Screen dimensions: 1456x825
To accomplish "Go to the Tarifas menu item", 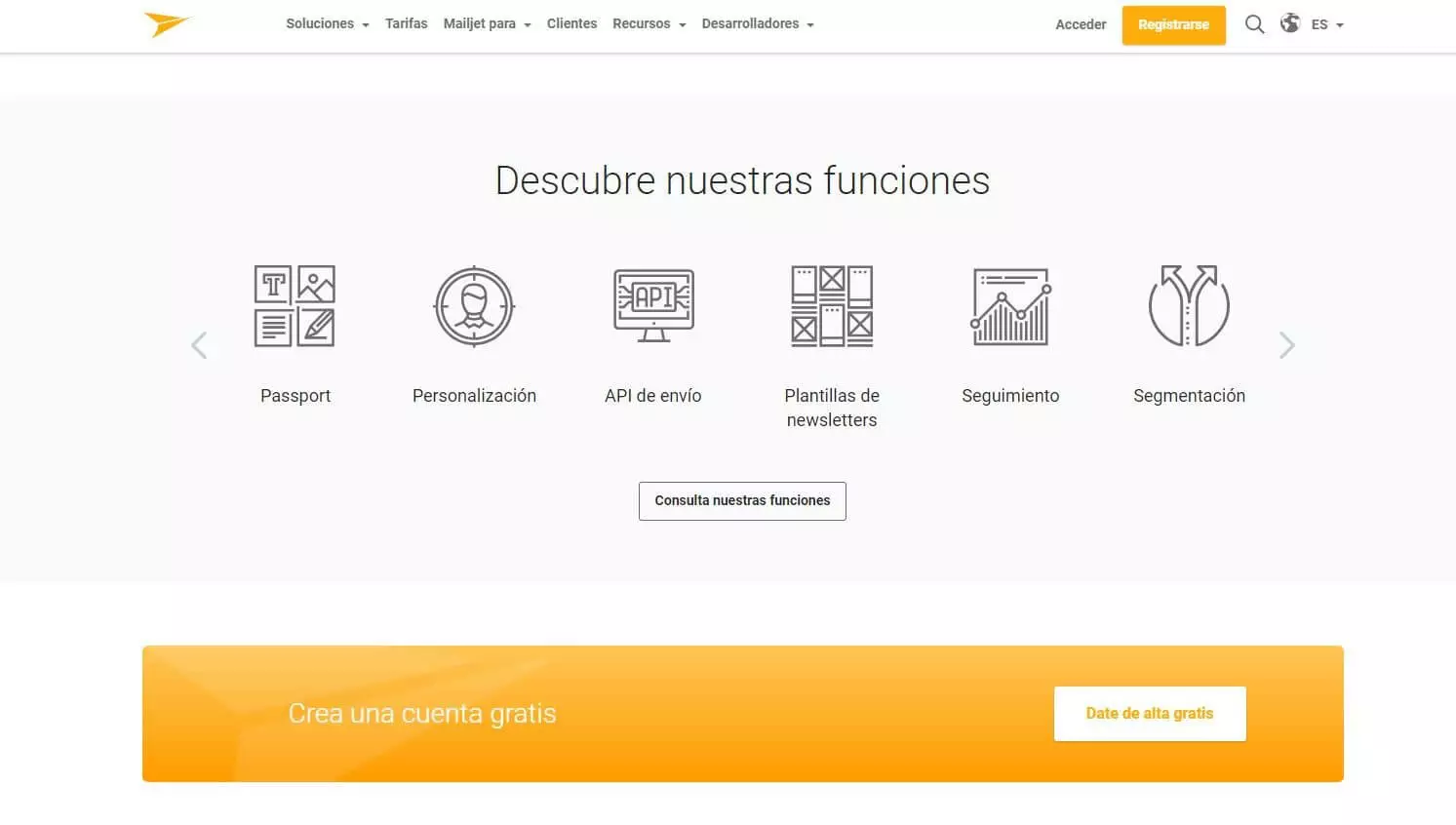I will [406, 24].
